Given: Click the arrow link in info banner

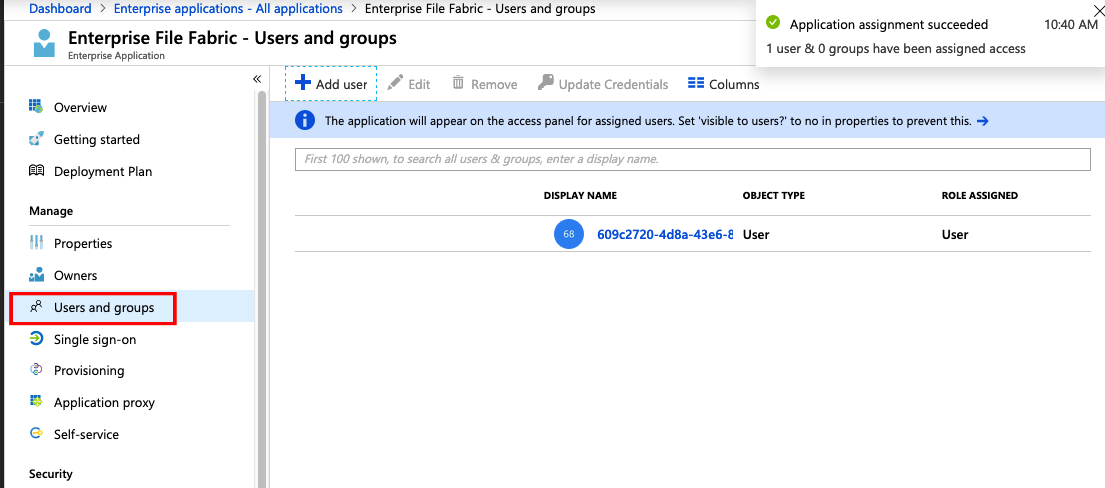Looking at the screenshot, I should [x=982, y=121].
